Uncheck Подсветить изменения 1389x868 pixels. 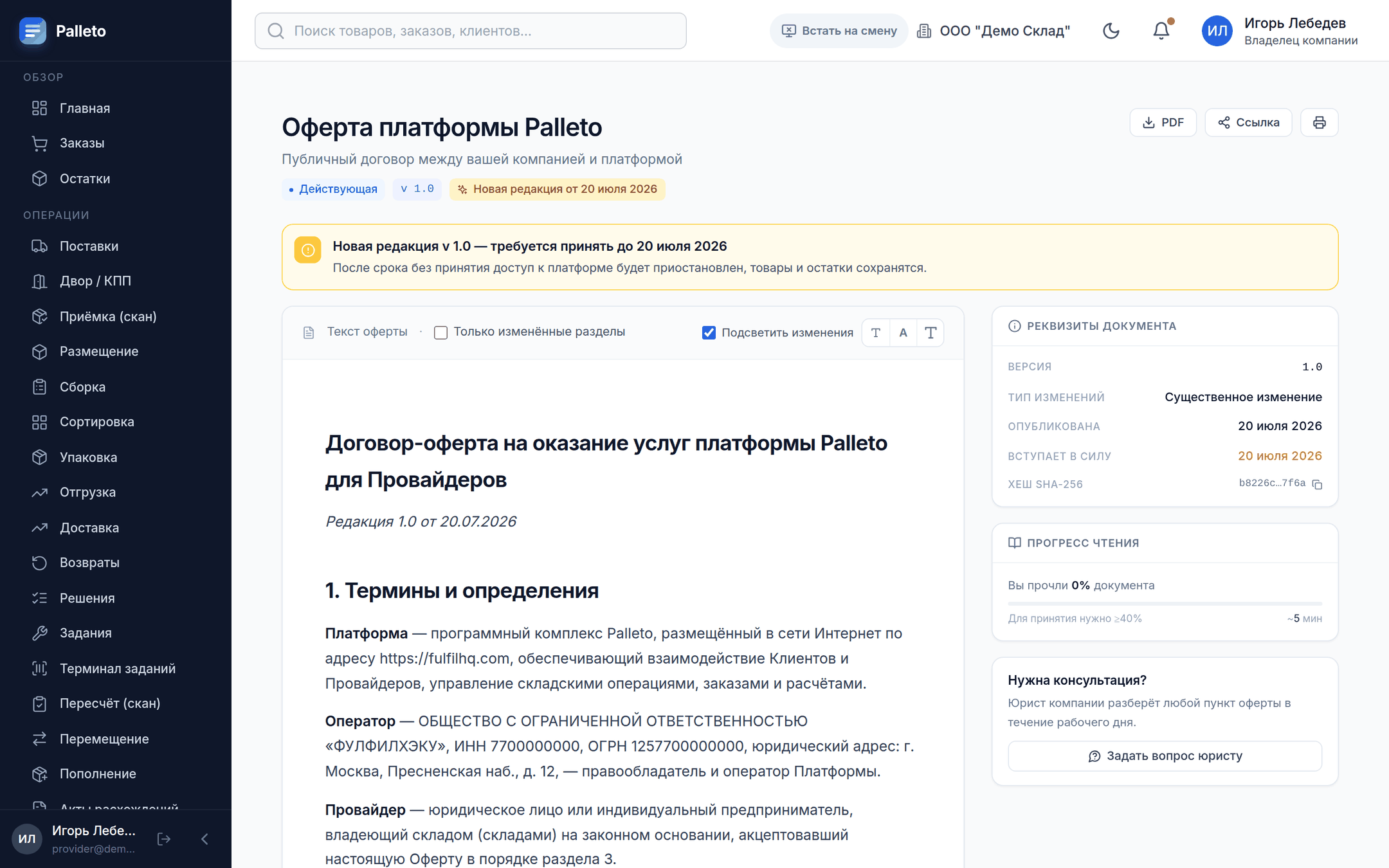point(709,332)
